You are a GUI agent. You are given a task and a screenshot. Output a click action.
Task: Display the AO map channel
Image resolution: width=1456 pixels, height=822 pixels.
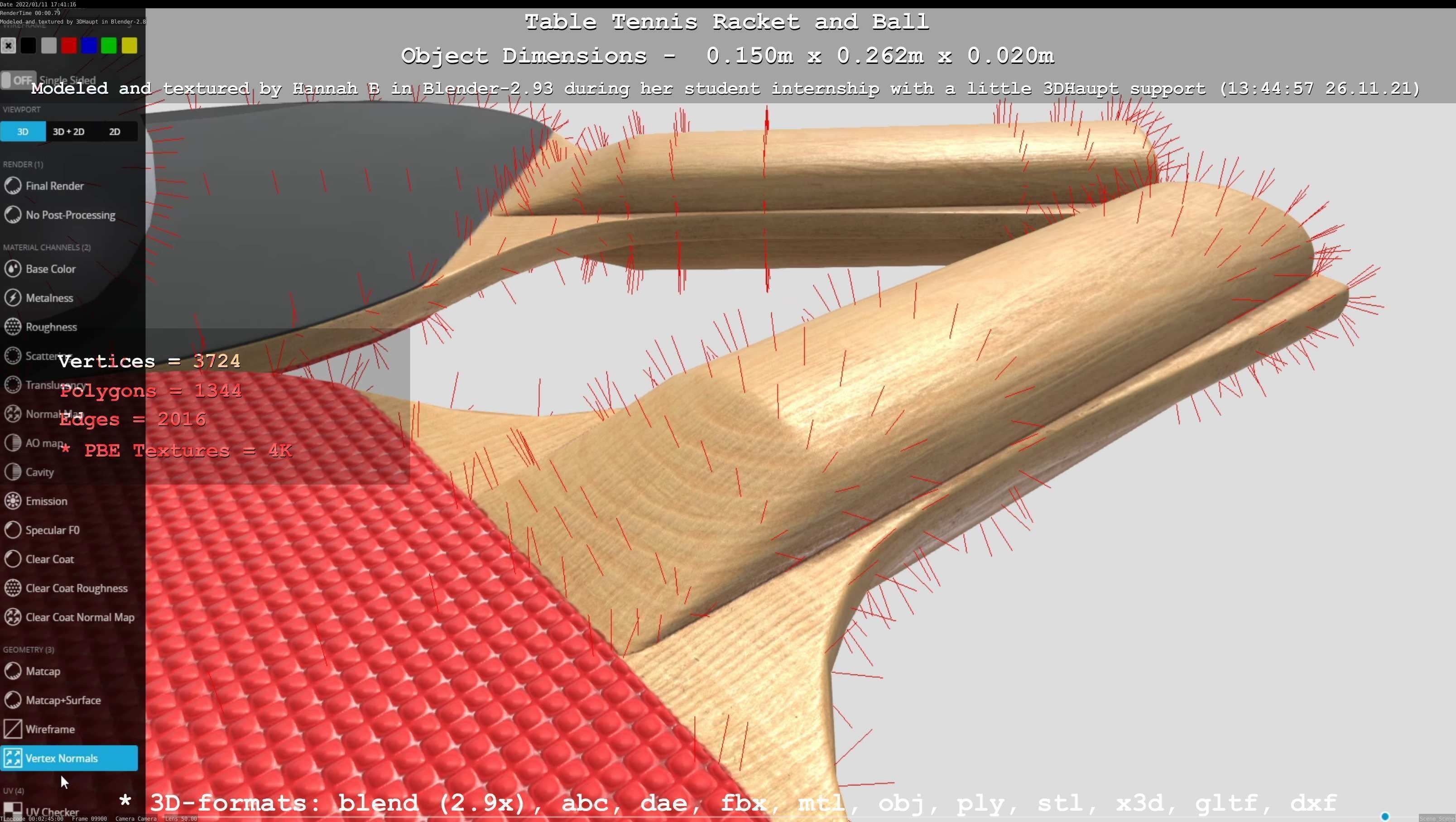pyautogui.click(x=34, y=442)
